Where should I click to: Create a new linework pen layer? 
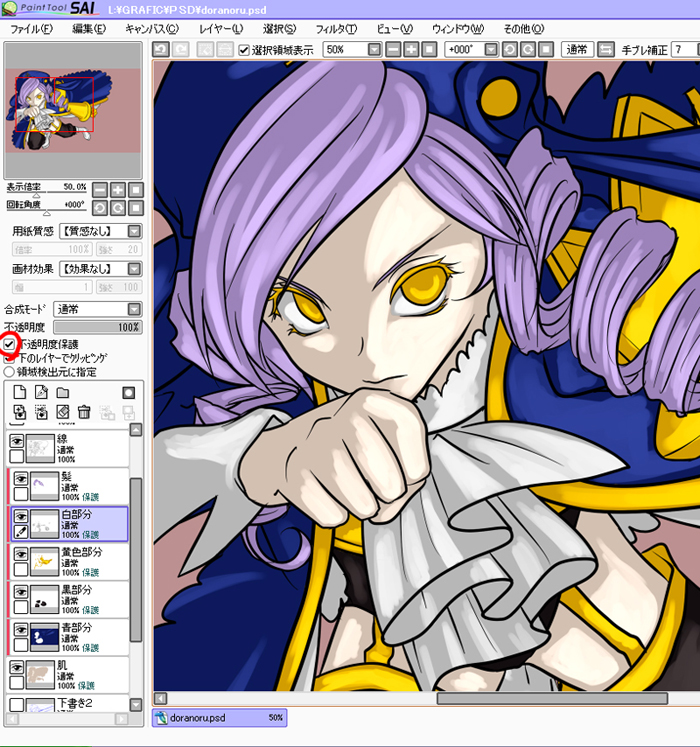tap(41, 393)
